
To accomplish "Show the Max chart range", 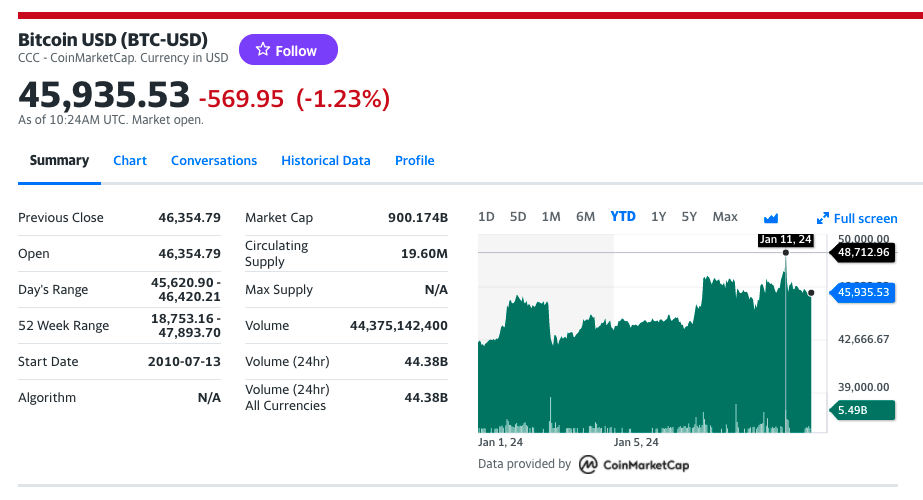I will [x=725, y=217].
